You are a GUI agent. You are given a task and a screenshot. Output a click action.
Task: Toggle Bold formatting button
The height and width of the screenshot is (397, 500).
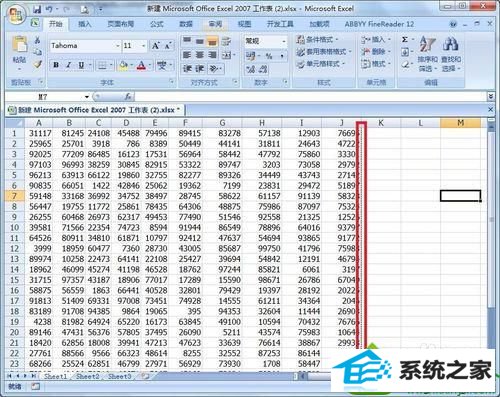tap(56, 65)
